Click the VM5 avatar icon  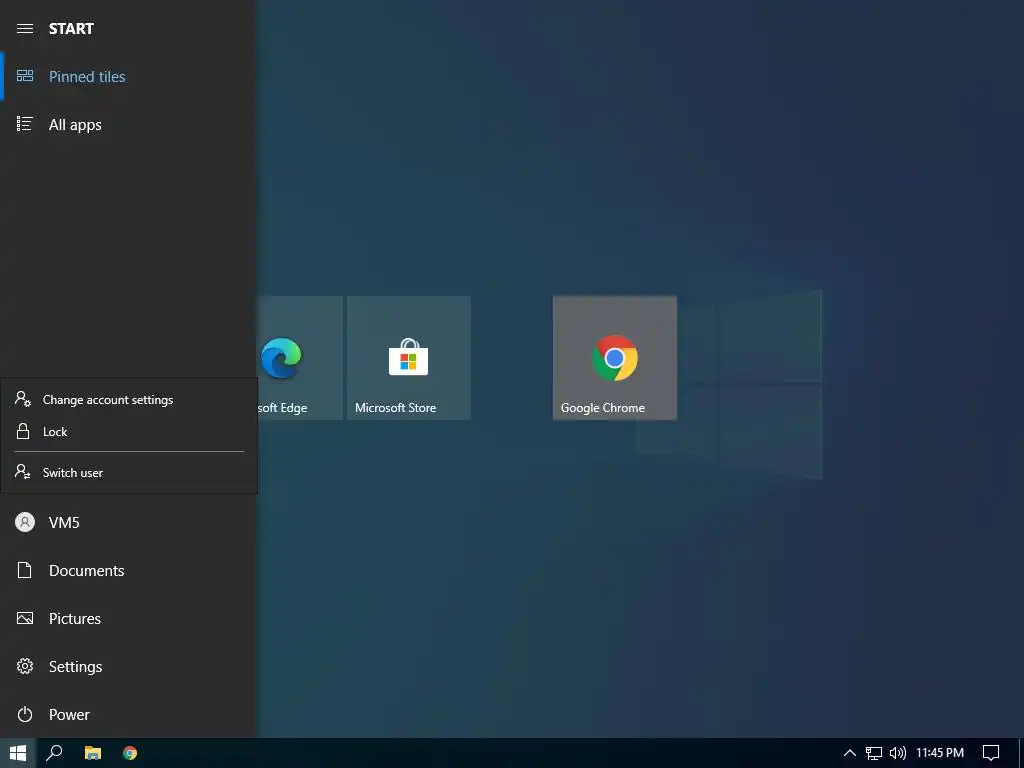click(x=25, y=522)
